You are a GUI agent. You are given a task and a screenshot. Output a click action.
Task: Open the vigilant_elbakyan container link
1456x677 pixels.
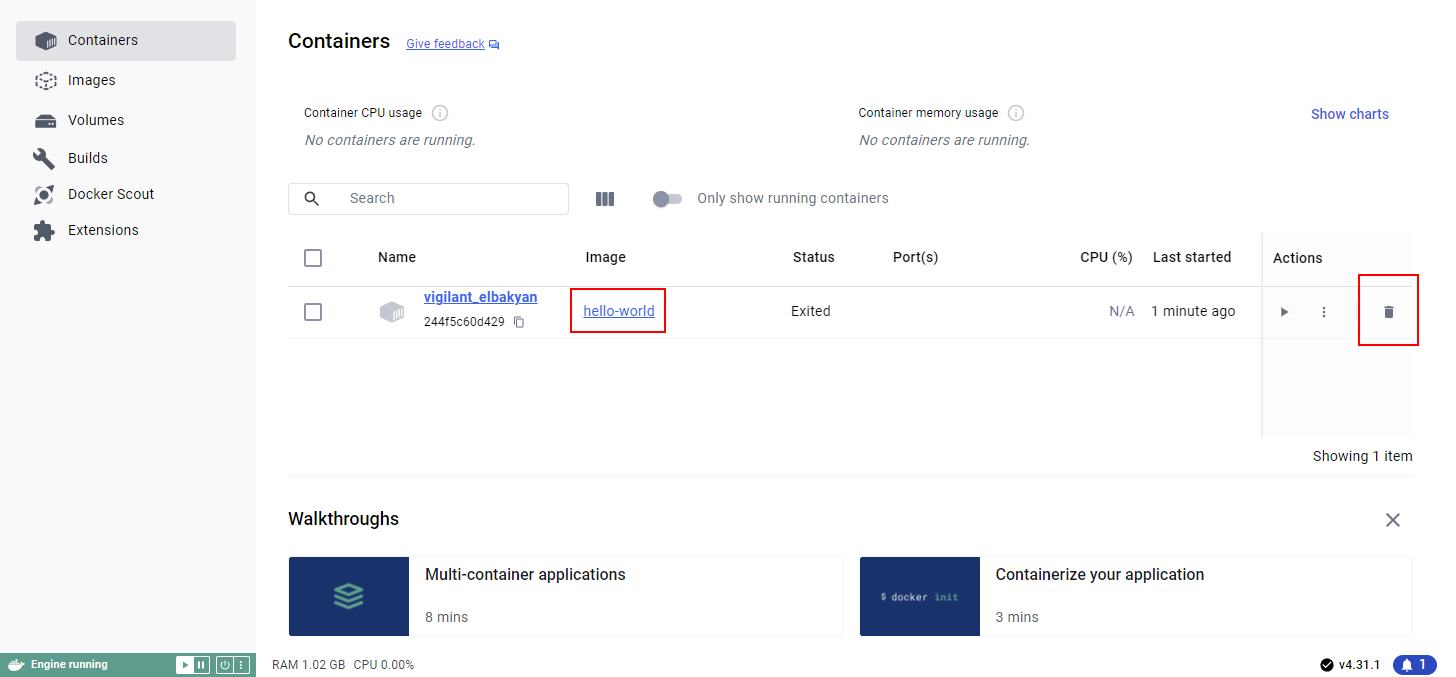[481, 297]
